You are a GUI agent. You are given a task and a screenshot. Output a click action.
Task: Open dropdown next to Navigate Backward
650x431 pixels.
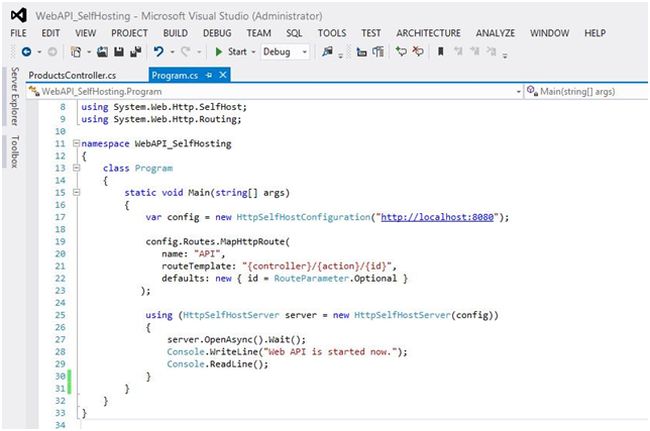pos(39,52)
